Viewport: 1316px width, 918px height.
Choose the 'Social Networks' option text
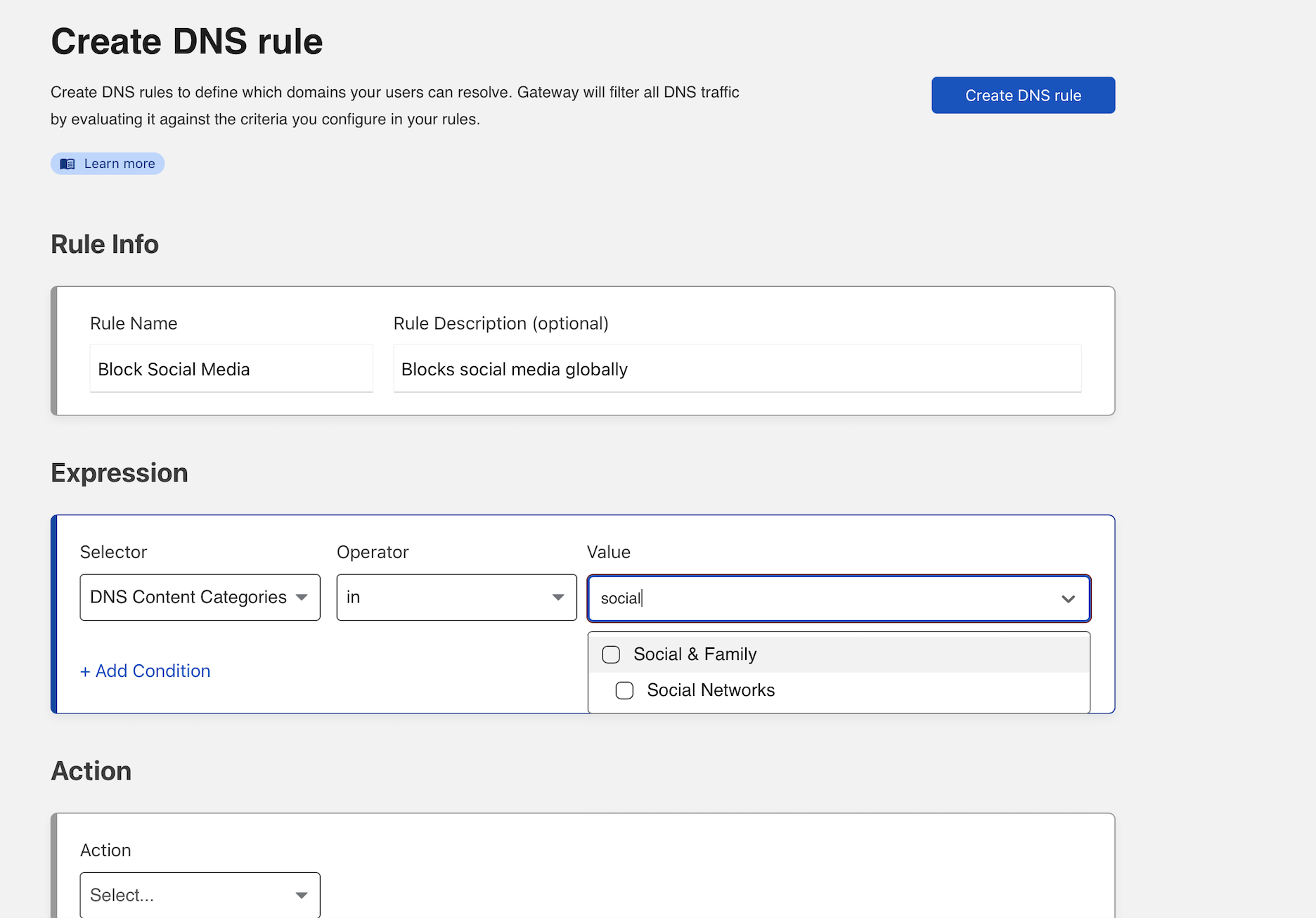point(711,690)
